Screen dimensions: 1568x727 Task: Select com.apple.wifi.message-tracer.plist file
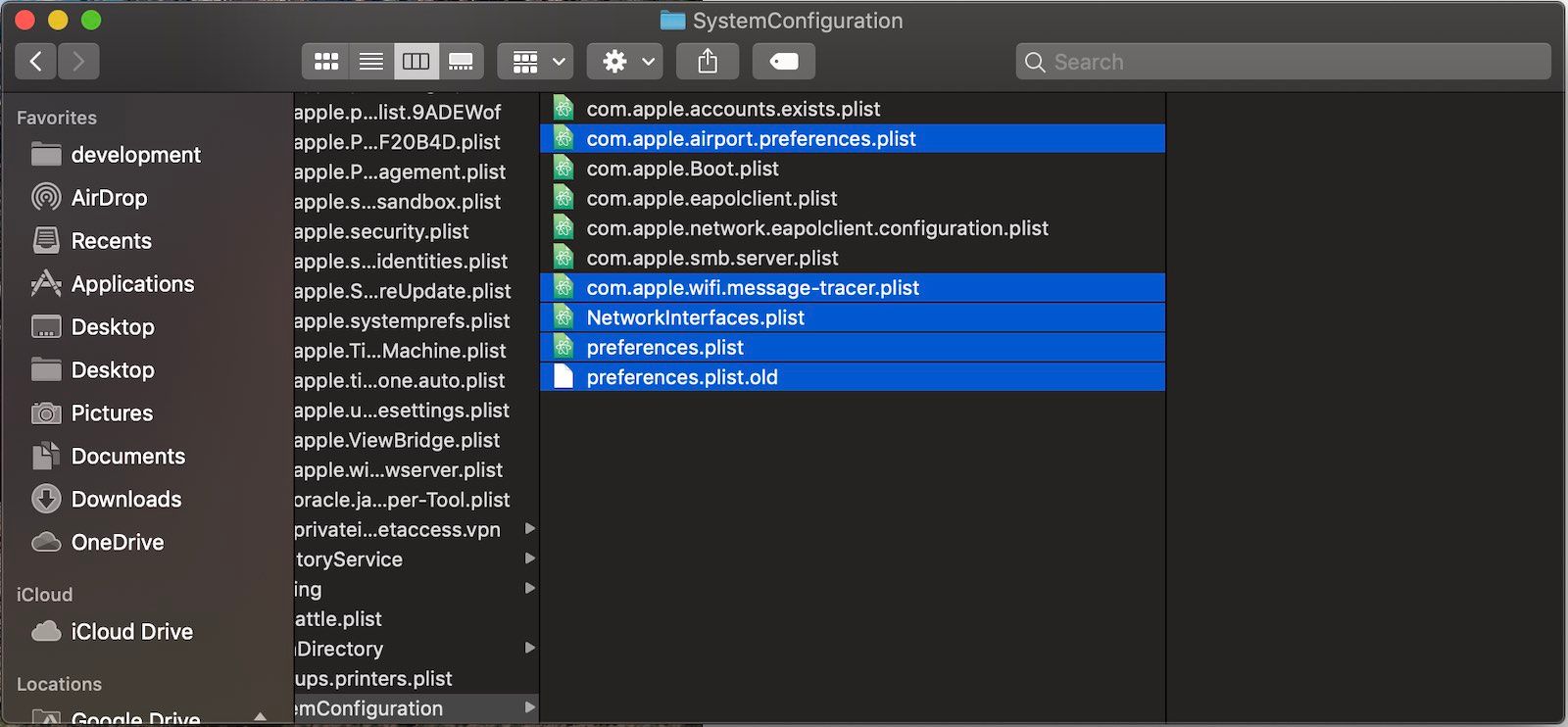[x=853, y=288]
